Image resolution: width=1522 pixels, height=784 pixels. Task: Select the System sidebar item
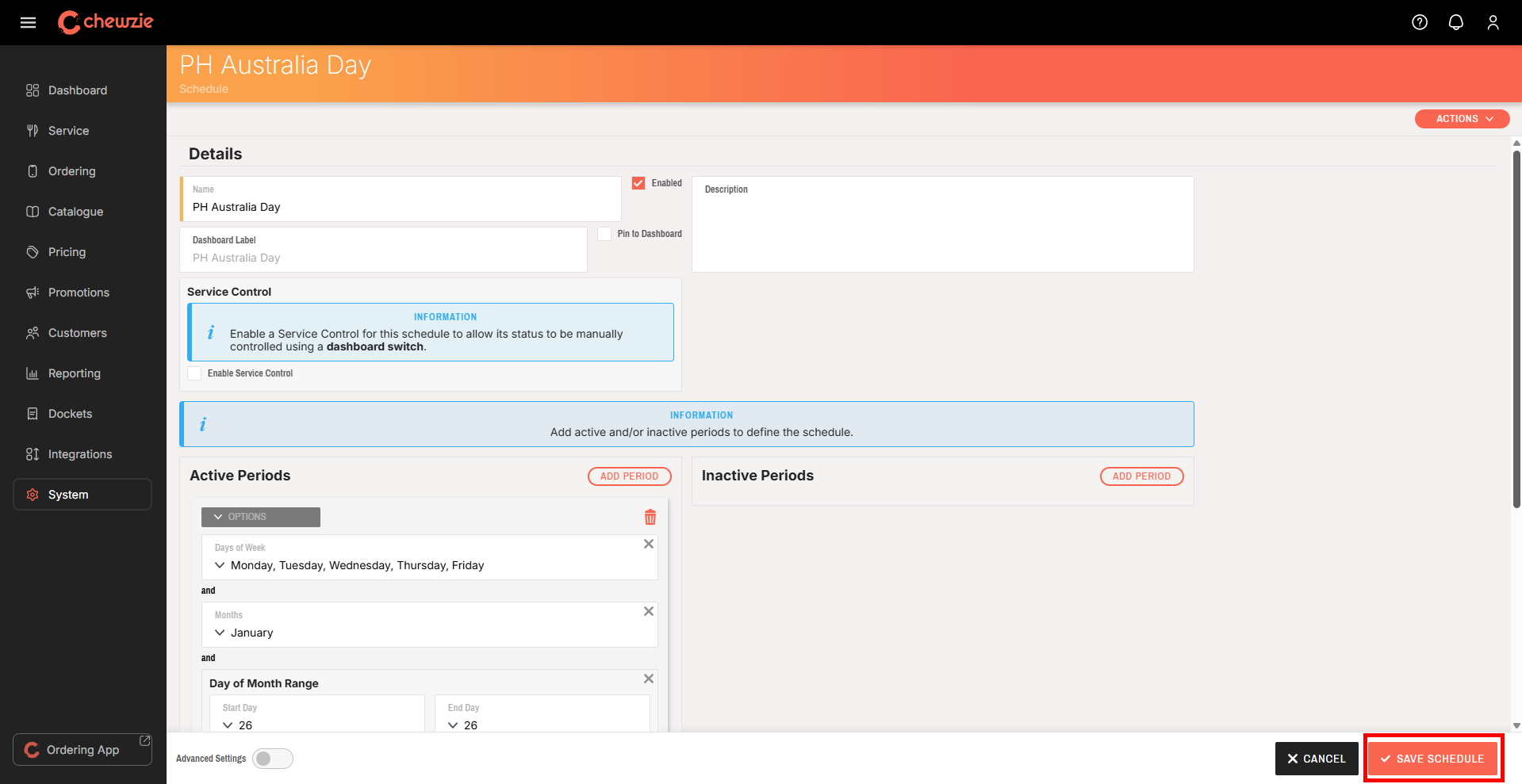[x=82, y=495]
